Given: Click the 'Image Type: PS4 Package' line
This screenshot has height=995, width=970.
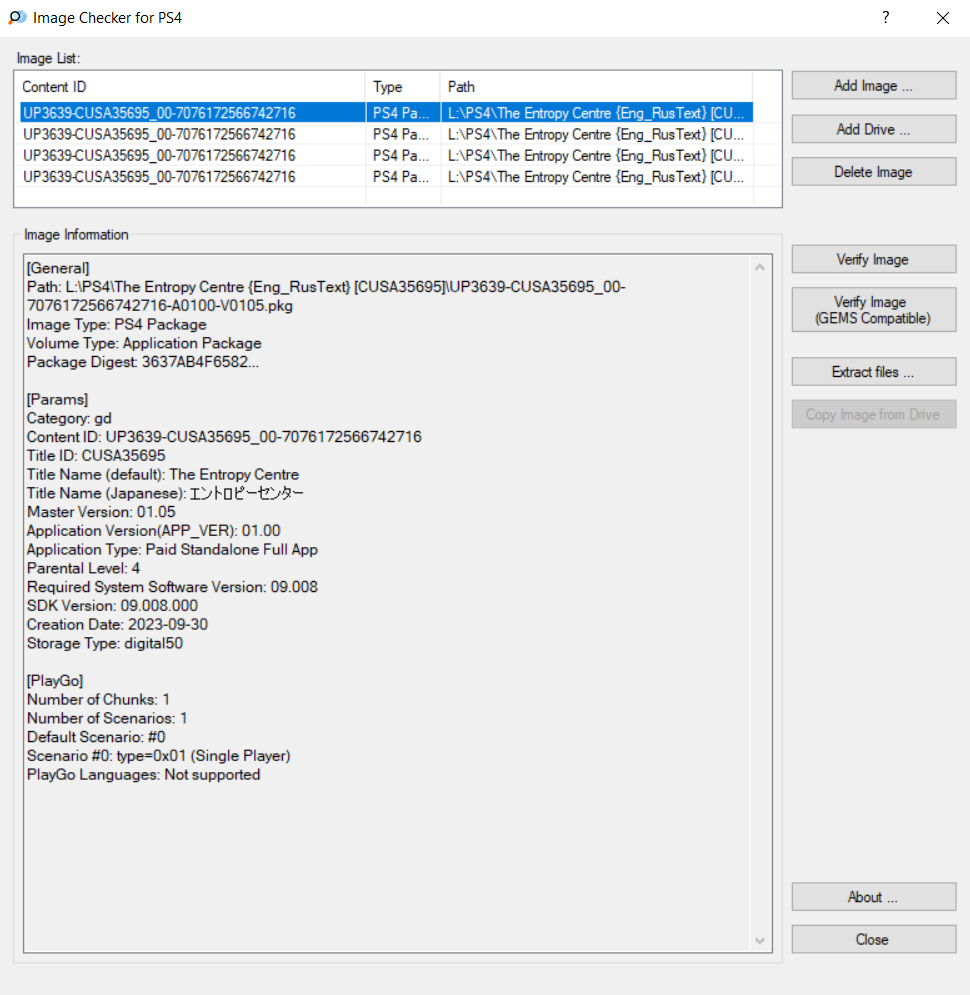Looking at the screenshot, I should click(x=117, y=325).
